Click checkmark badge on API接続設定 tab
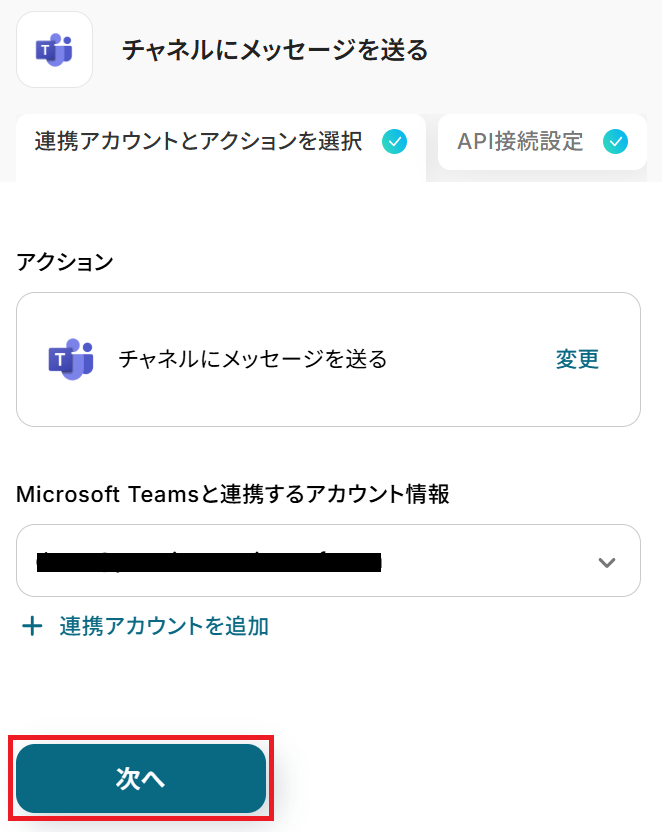Viewport: 662px width, 832px height. [616, 141]
